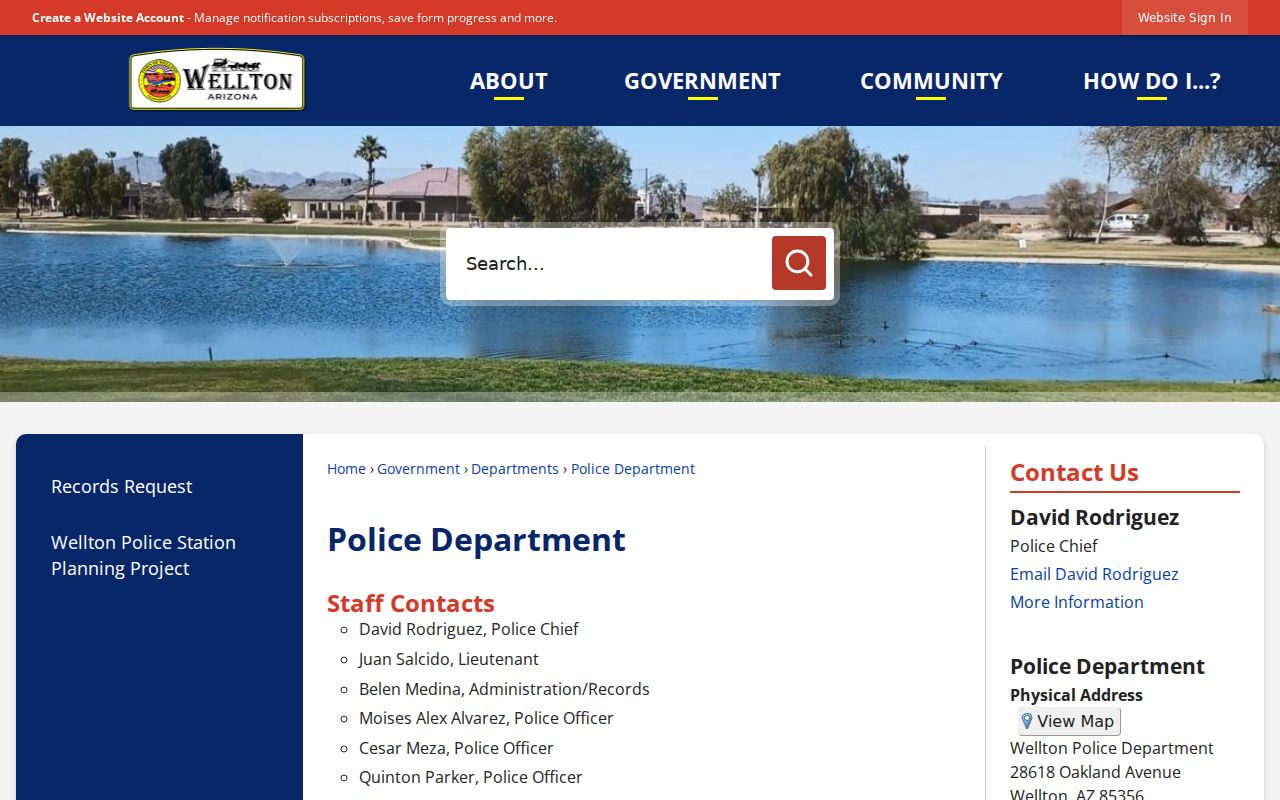Click the Police Department page title
Viewport: 1280px width, 800px height.
476,539
